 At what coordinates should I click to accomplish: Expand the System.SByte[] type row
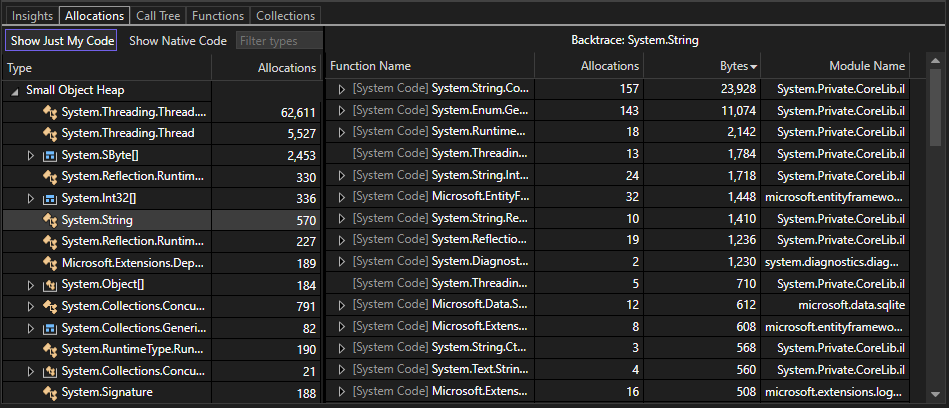click(30, 155)
